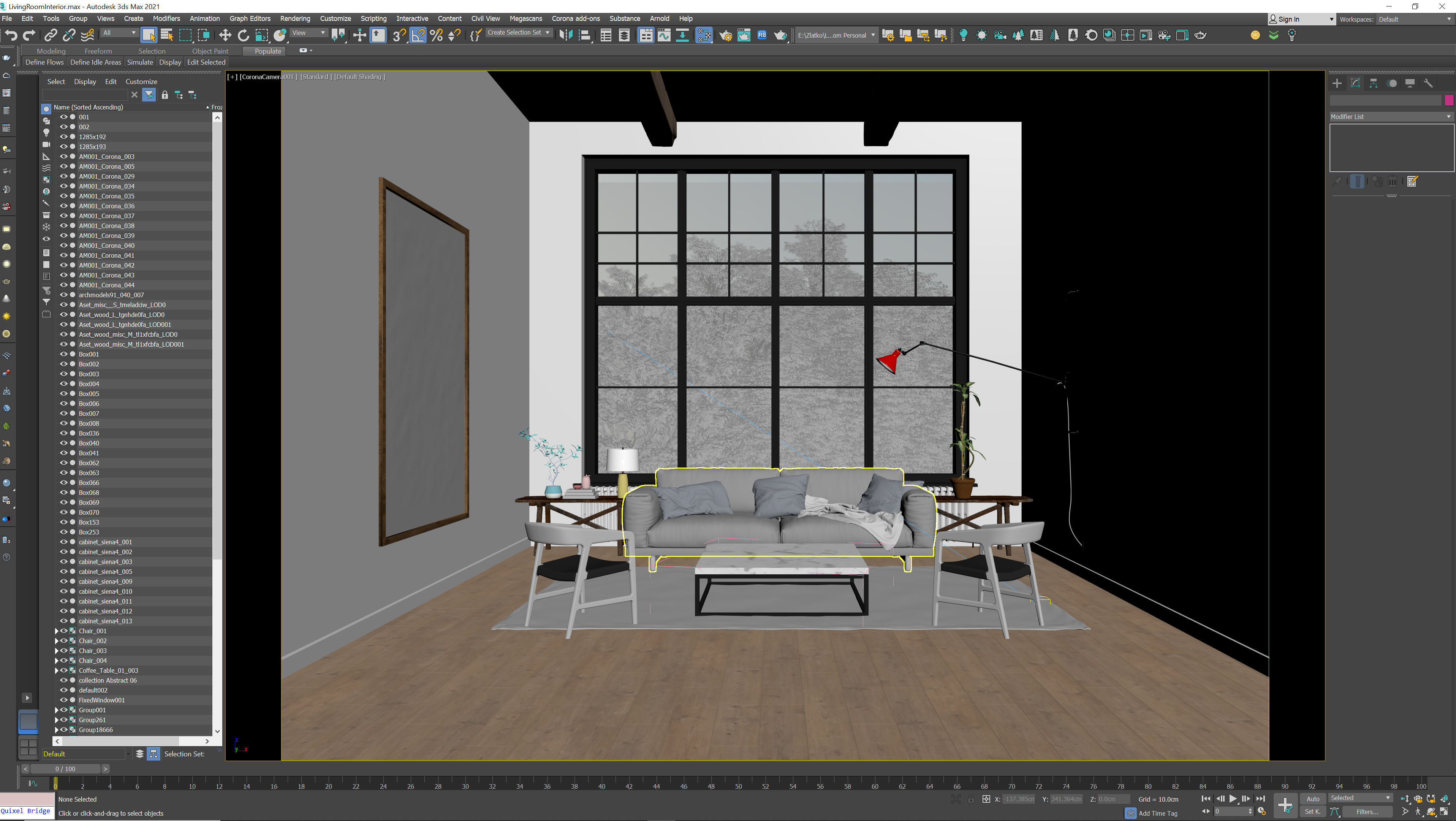Choose the Select and Move tool
The width and height of the screenshot is (1456, 821).
pos(225,35)
